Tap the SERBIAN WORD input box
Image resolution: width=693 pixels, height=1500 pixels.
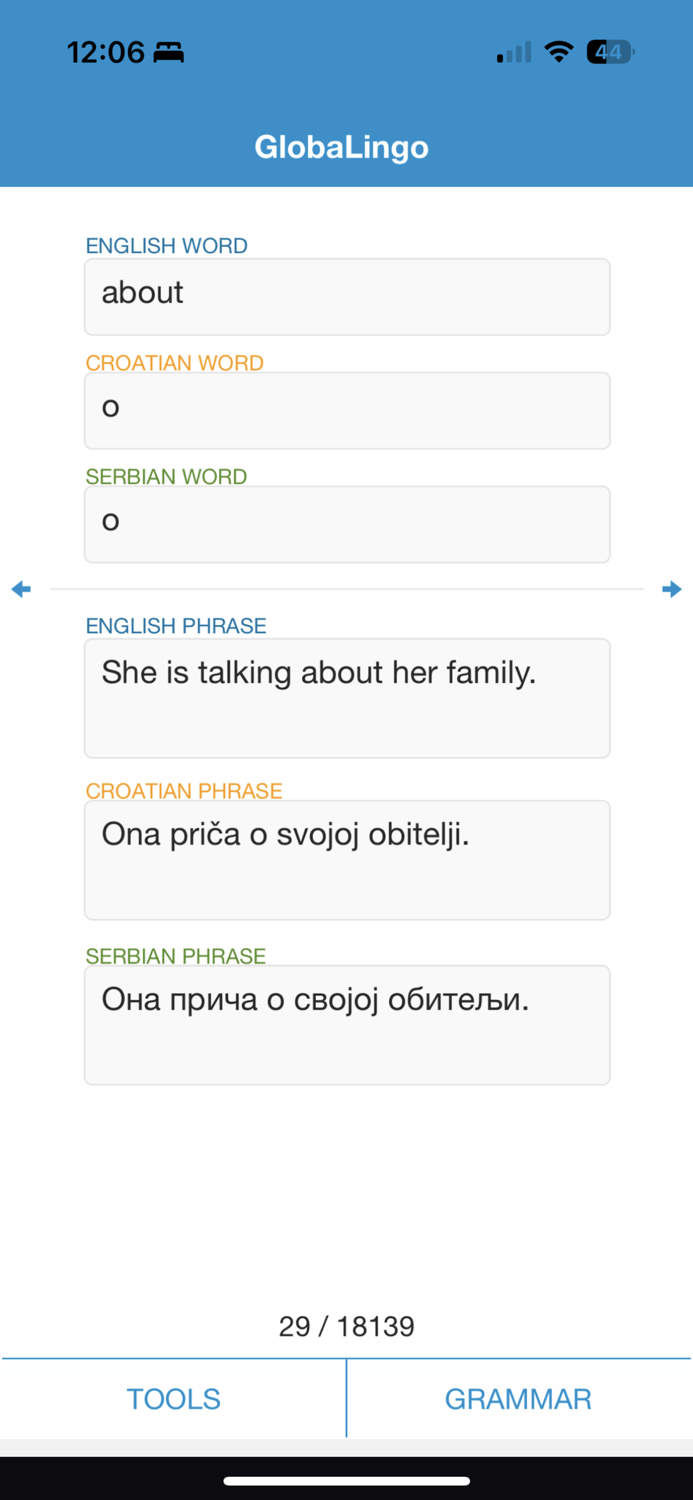[x=346, y=524]
